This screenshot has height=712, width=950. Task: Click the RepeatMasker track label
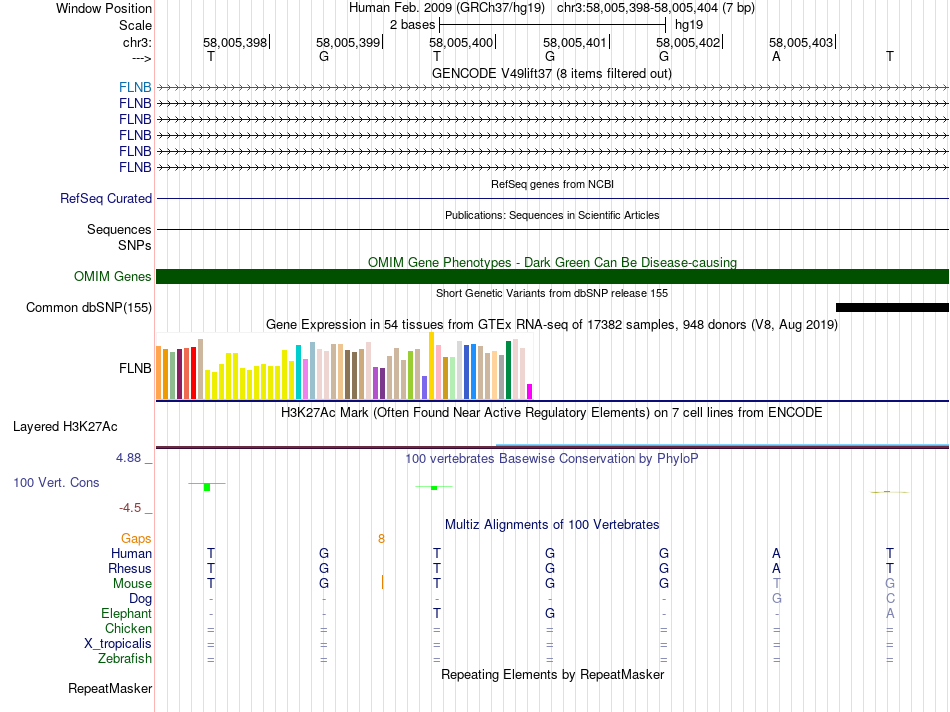(110, 688)
